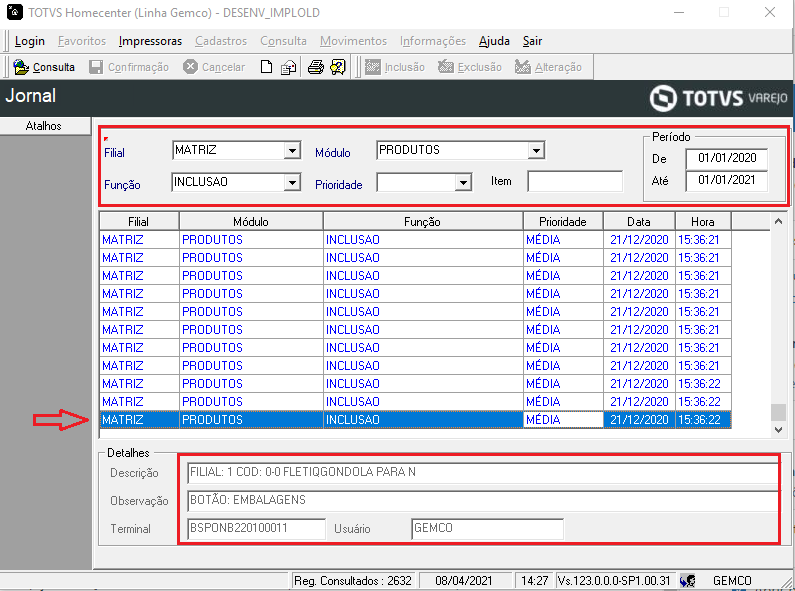Image resolution: width=795 pixels, height=591 pixels.
Task: Click the first row's 15:36:21 hour cell
Action: pos(703,240)
